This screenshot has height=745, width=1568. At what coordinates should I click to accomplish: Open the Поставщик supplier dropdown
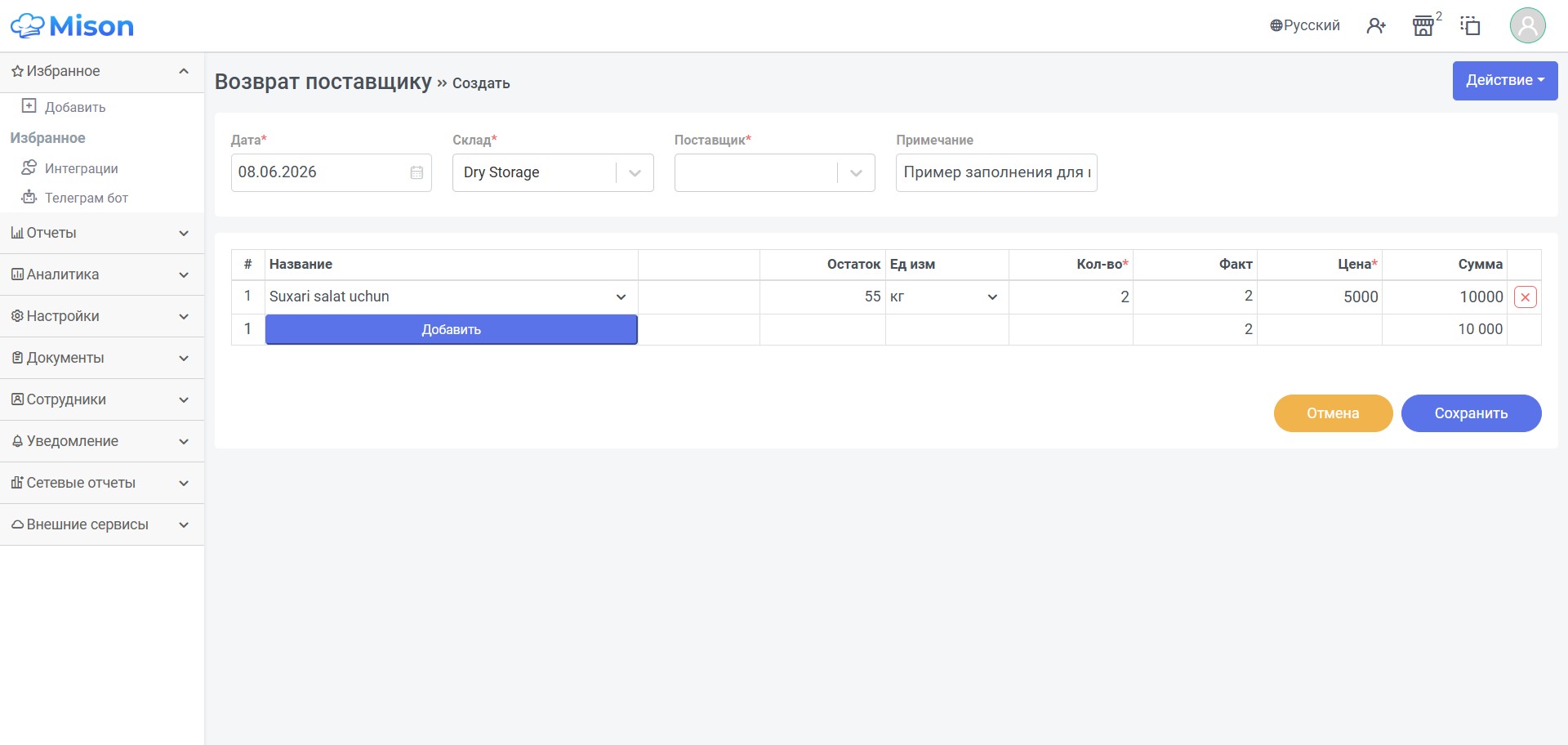[x=774, y=172]
